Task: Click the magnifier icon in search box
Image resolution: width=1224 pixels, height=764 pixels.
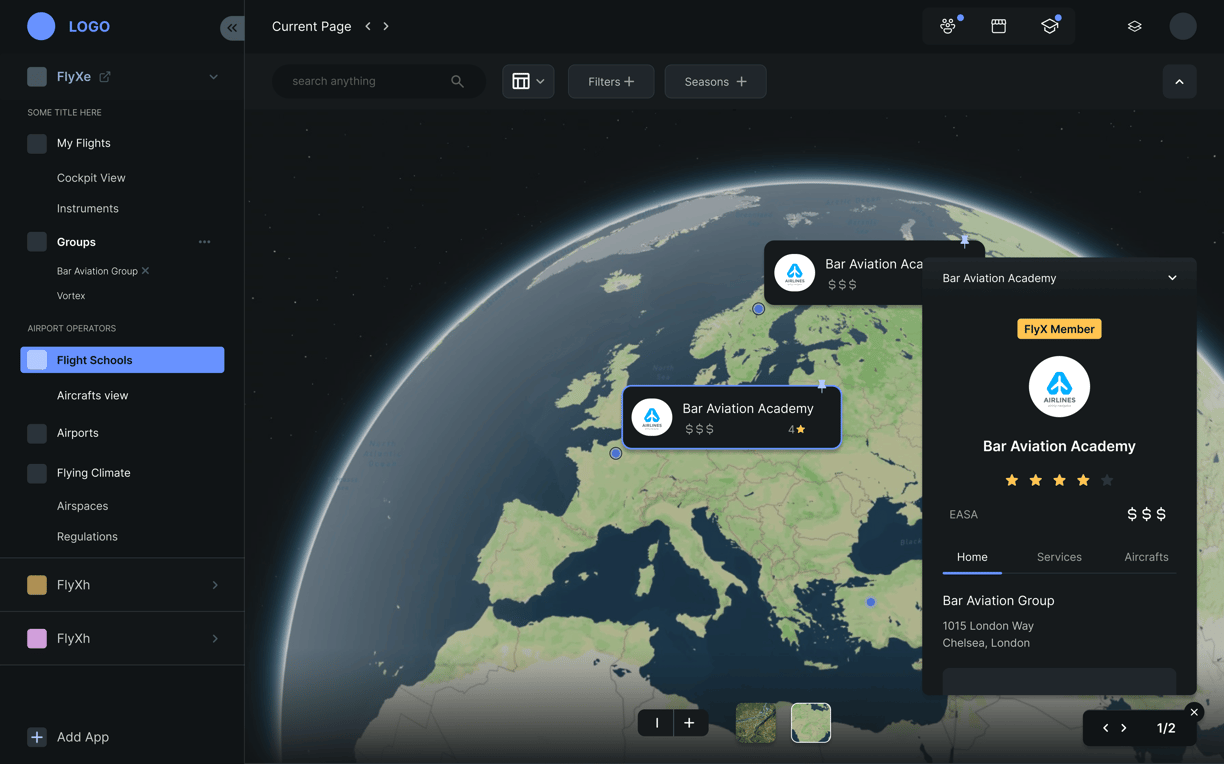Action: 457,82
